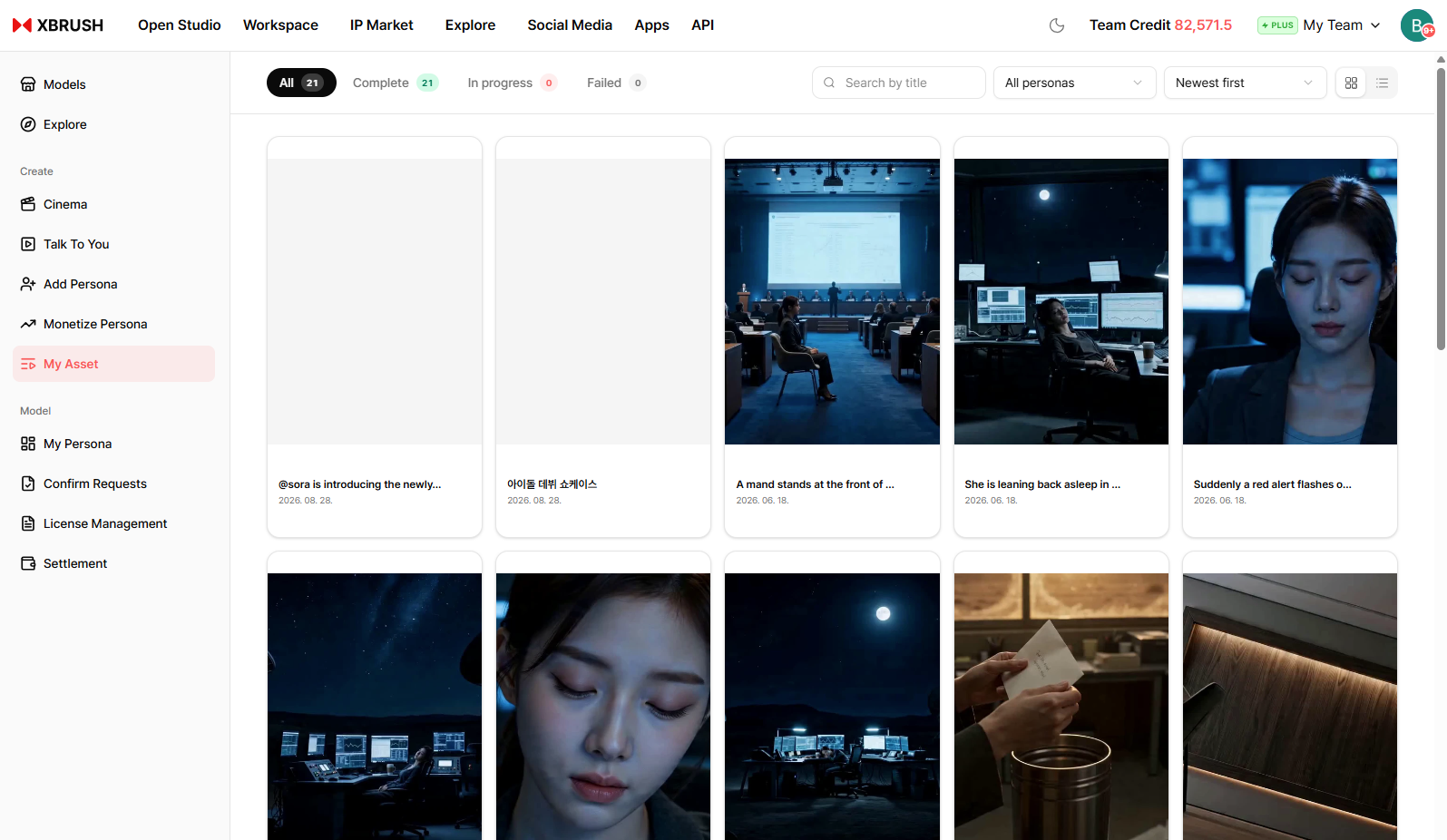The image size is (1447, 840).
Task: Expand the My Team dropdown
Action: tap(1342, 25)
